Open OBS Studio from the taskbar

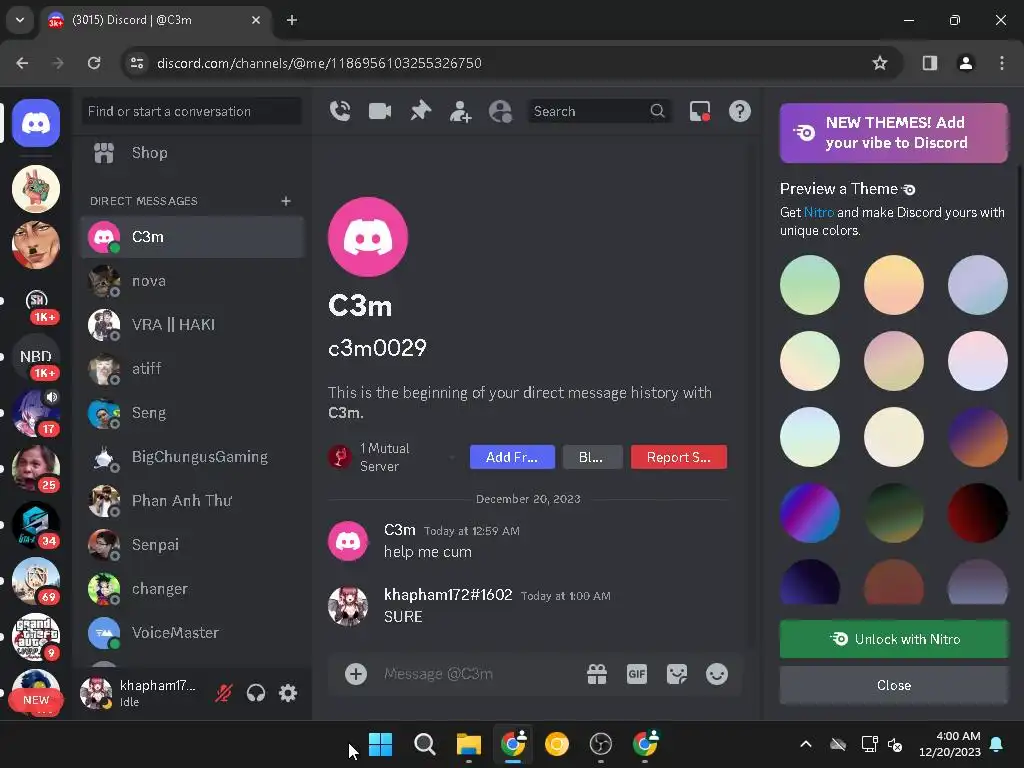601,744
